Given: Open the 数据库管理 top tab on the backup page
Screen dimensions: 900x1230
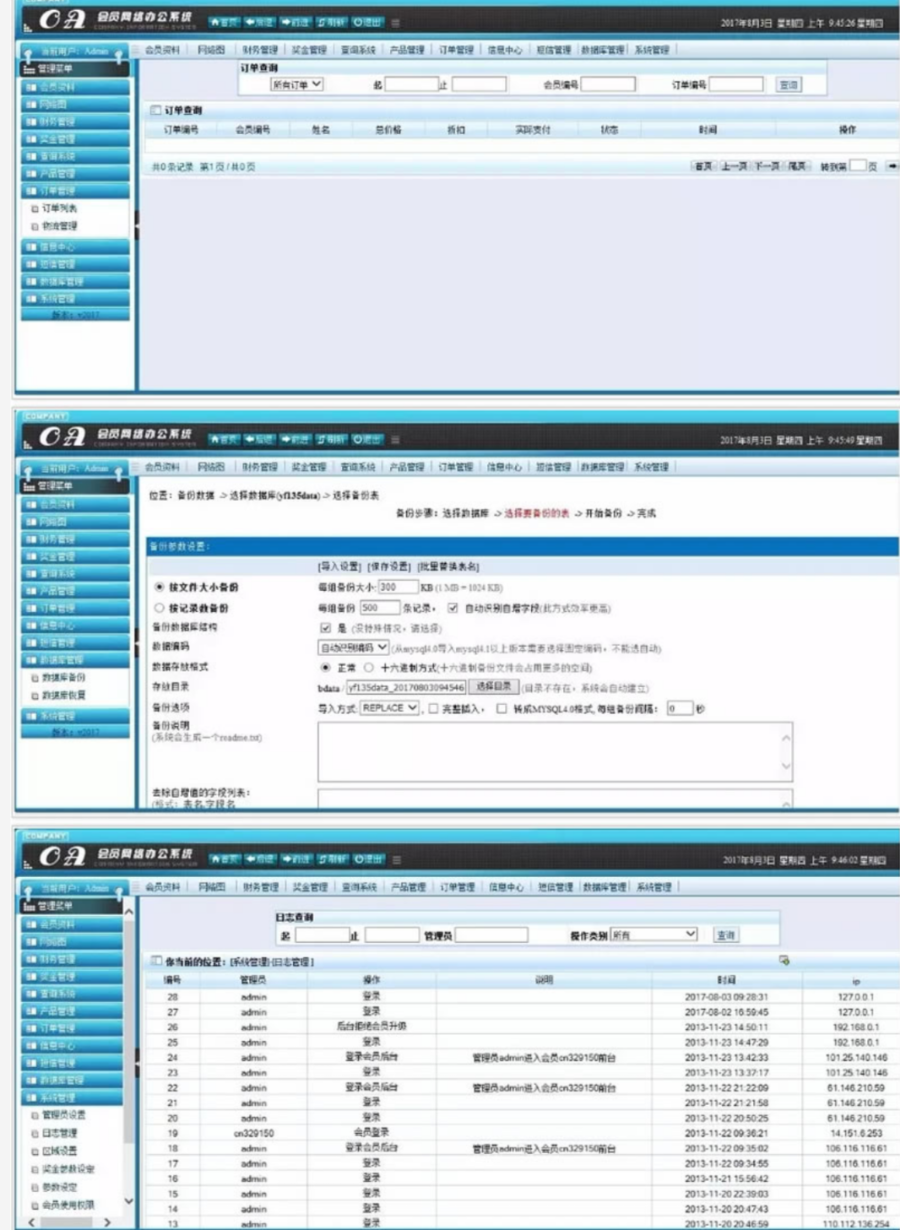Looking at the screenshot, I should click(x=601, y=466).
